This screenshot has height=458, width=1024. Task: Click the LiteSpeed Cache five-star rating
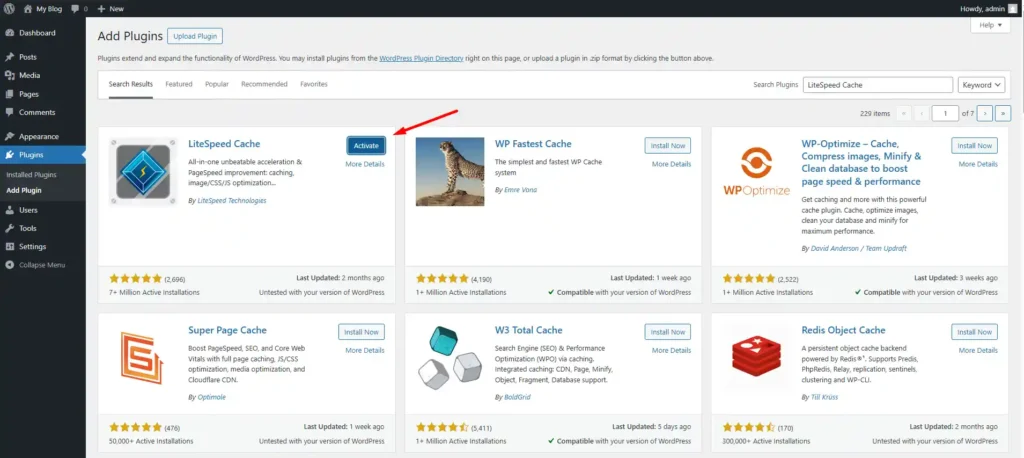click(x=135, y=278)
